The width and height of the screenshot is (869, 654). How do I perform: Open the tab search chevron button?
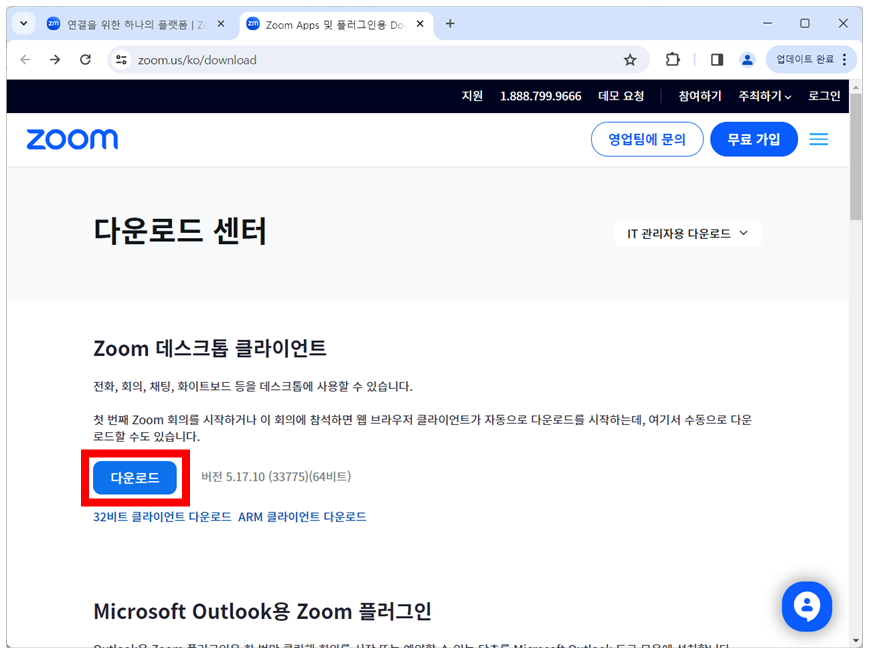(24, 24)
